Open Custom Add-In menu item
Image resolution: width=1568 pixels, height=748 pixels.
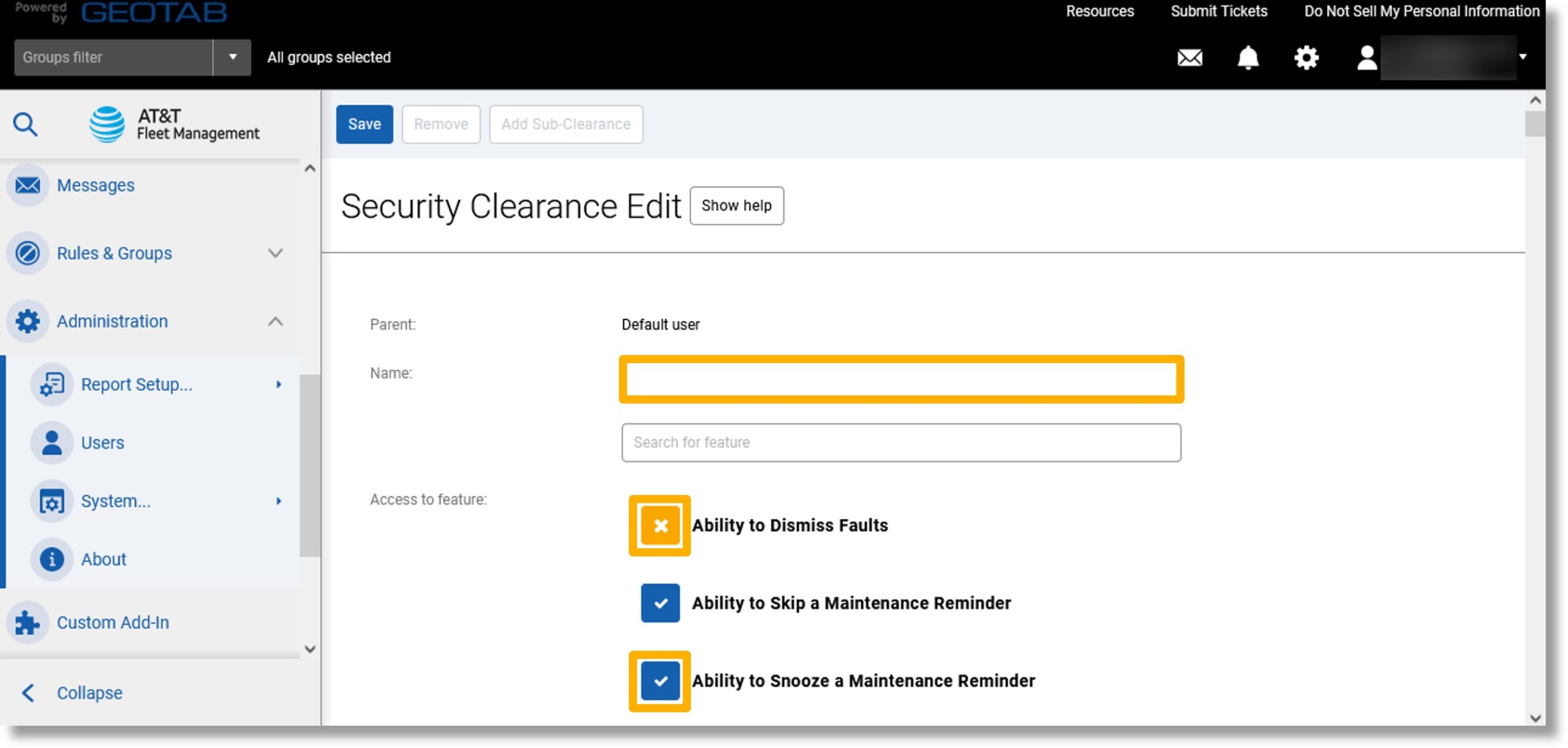pyautogui.click(x=113, y=622)
